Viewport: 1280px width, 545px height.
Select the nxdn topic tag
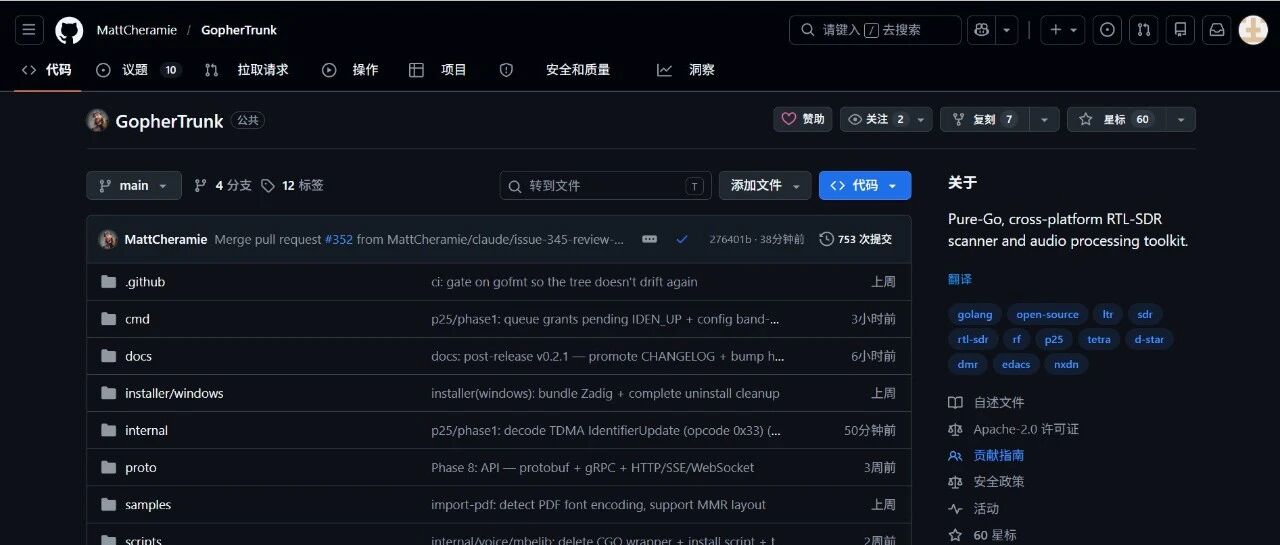(1067, 364)
